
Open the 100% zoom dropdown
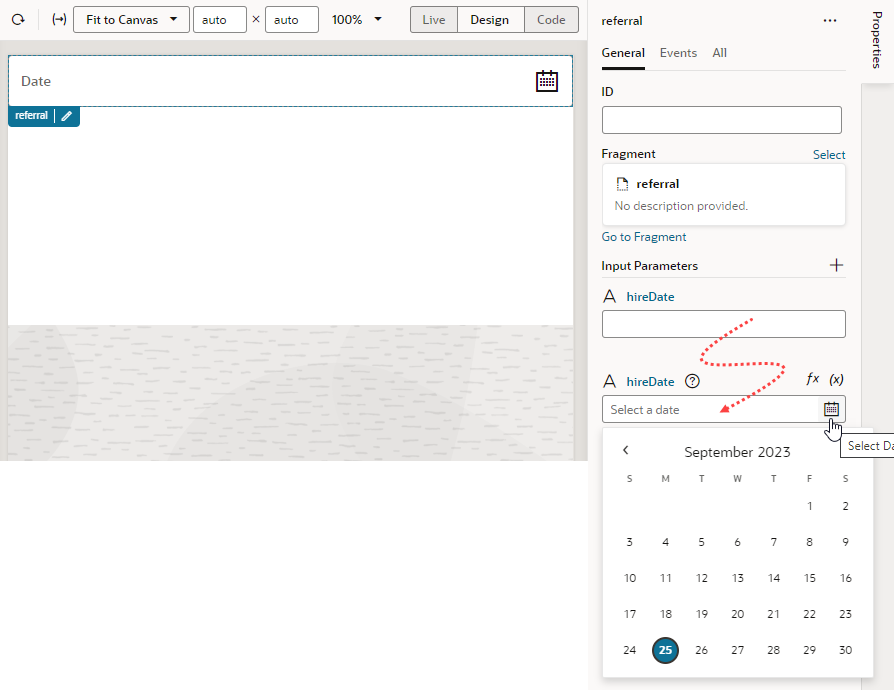click(x=356, y=19)
